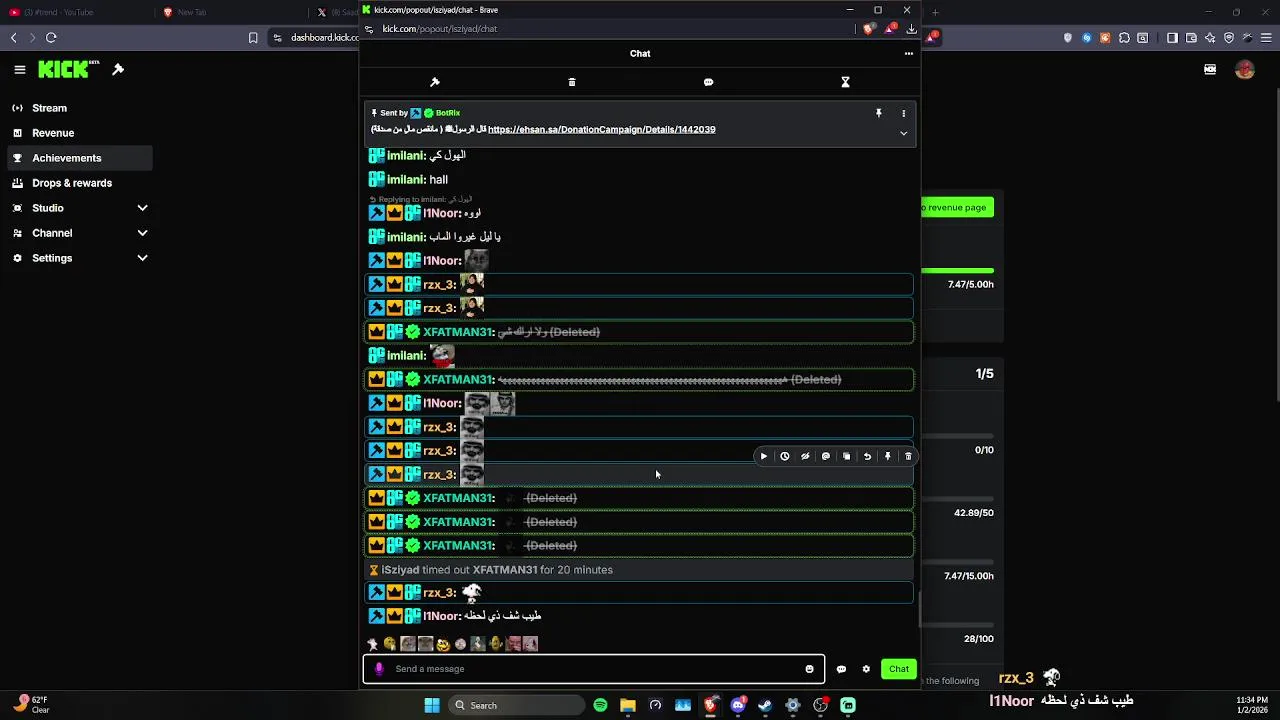Click play icon in message hover toolbar
Image resolution: width=1280 pixels, height=720 pixels.
764,456
